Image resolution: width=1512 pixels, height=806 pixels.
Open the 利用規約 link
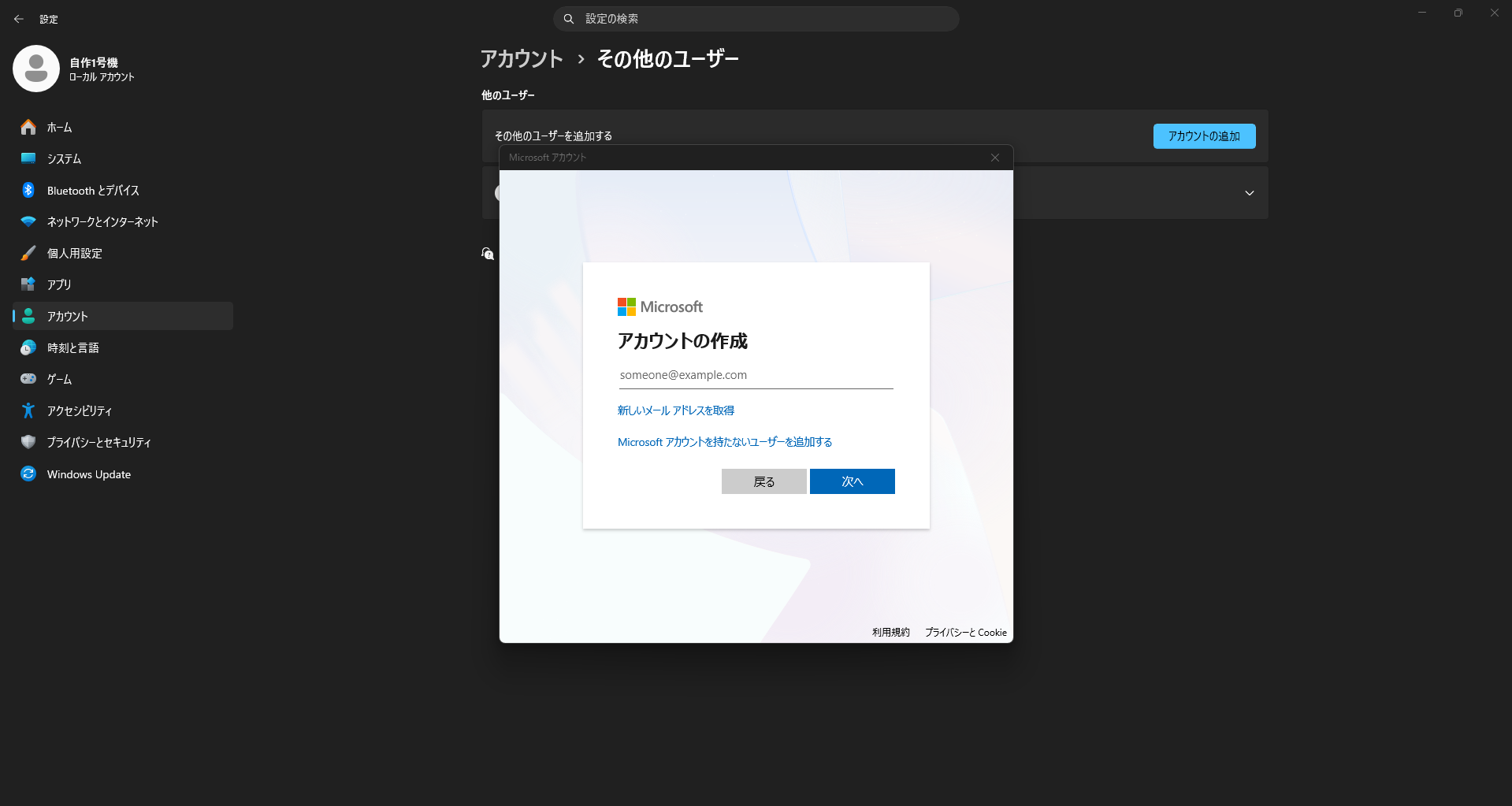pos(890,632)
